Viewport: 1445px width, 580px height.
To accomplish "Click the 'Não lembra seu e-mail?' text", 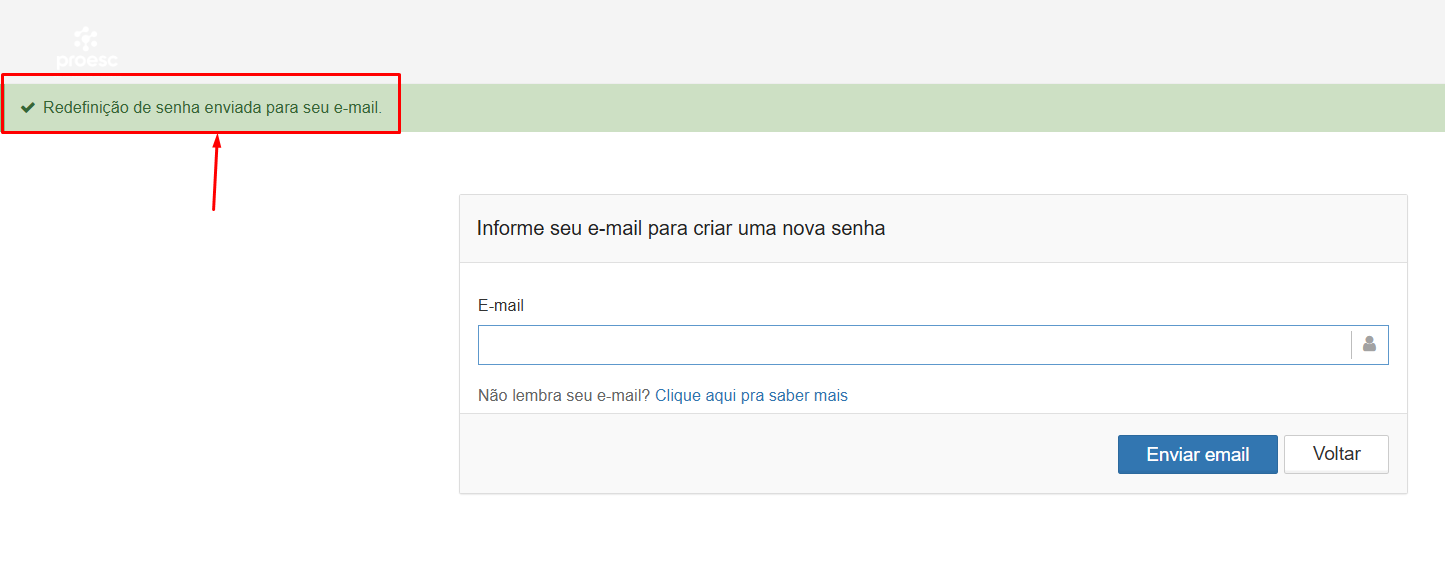I will [x=564, y=395].
